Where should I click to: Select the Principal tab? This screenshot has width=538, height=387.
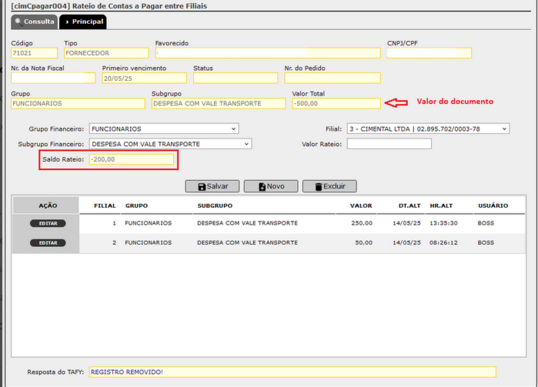point(83,22)
